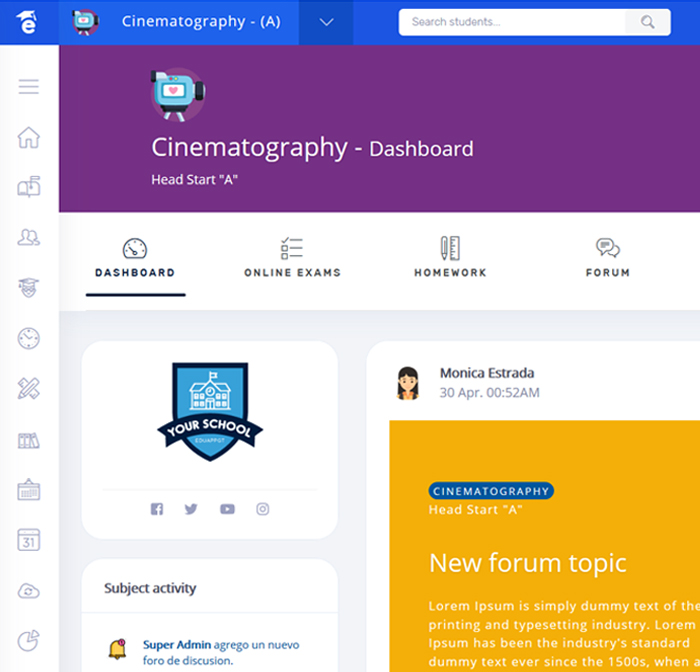Open the calendar 31 sidebar icon
Viewport: 700px width, 672px height.
tap(29, 541)
